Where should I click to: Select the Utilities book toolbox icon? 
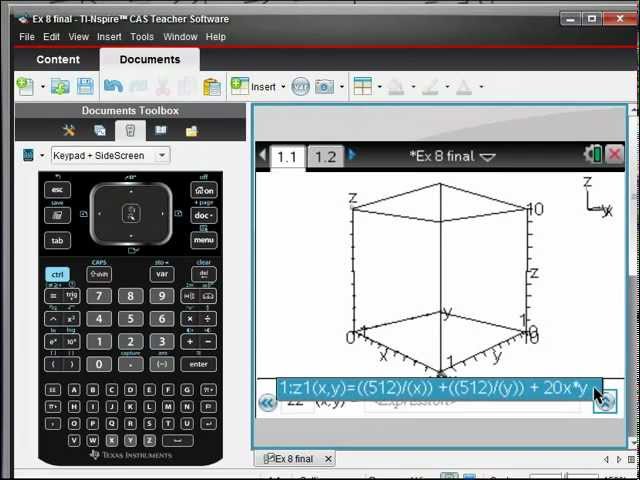tap(161, 131)
